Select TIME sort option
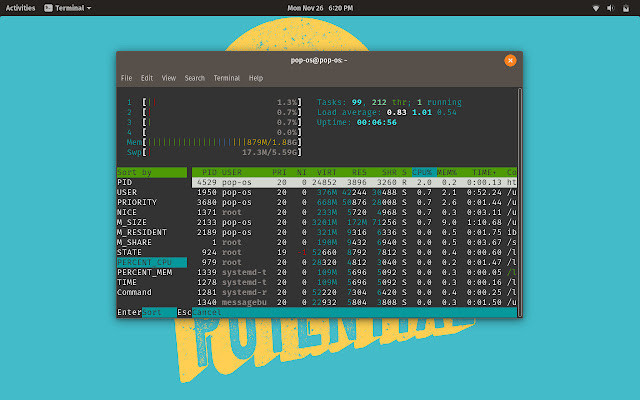The width and height of the screenshot is (640, 400). coord(152,282)
